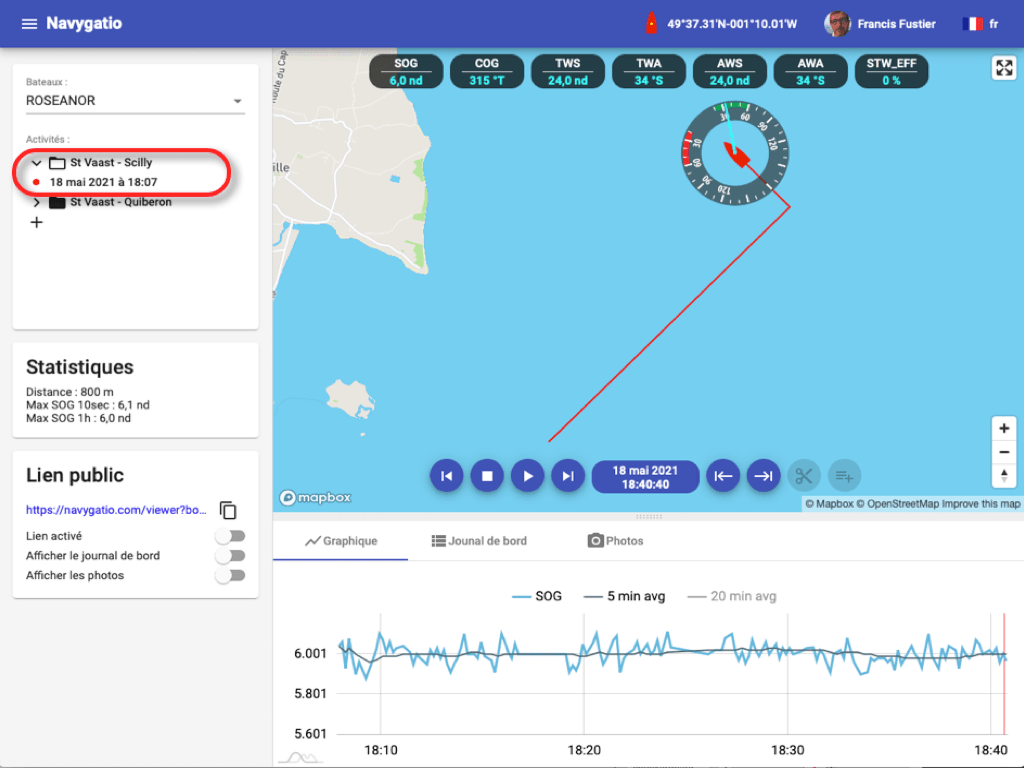
Task: Click the skip to end playback button
Action: point(567,476)
